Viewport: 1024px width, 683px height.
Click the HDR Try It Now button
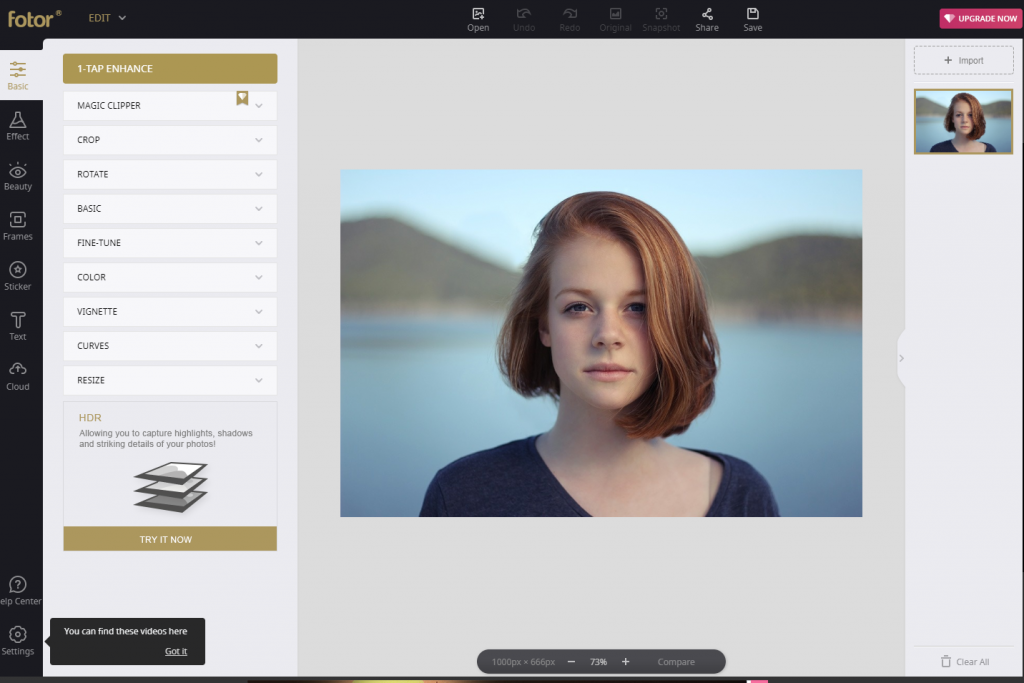coord(170,539)
